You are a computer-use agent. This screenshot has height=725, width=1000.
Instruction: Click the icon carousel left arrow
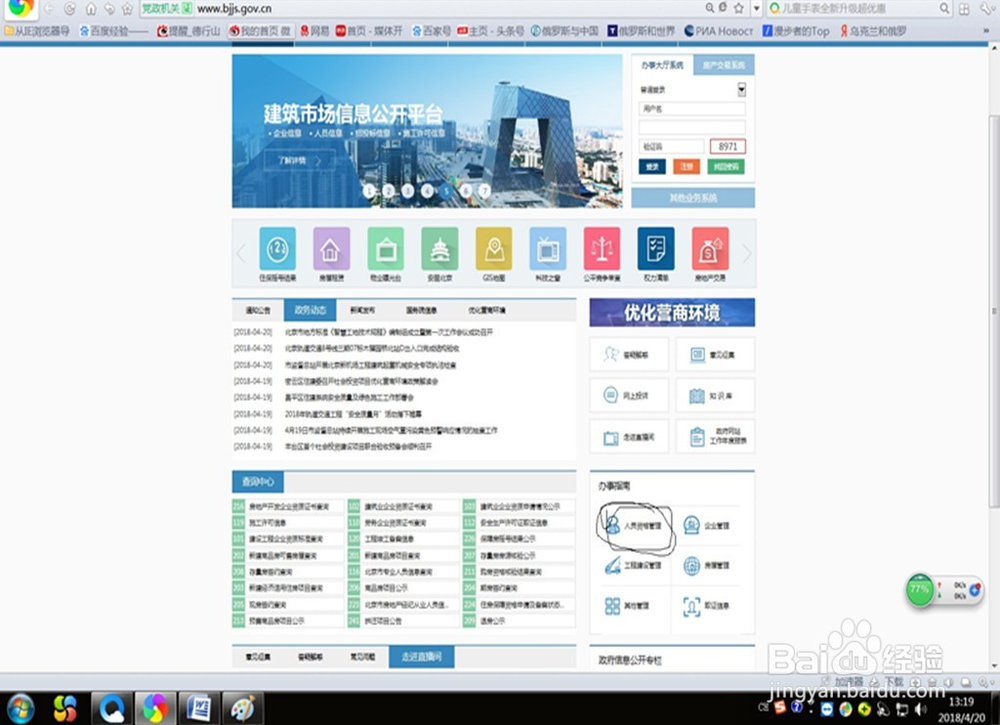[241, 253]
